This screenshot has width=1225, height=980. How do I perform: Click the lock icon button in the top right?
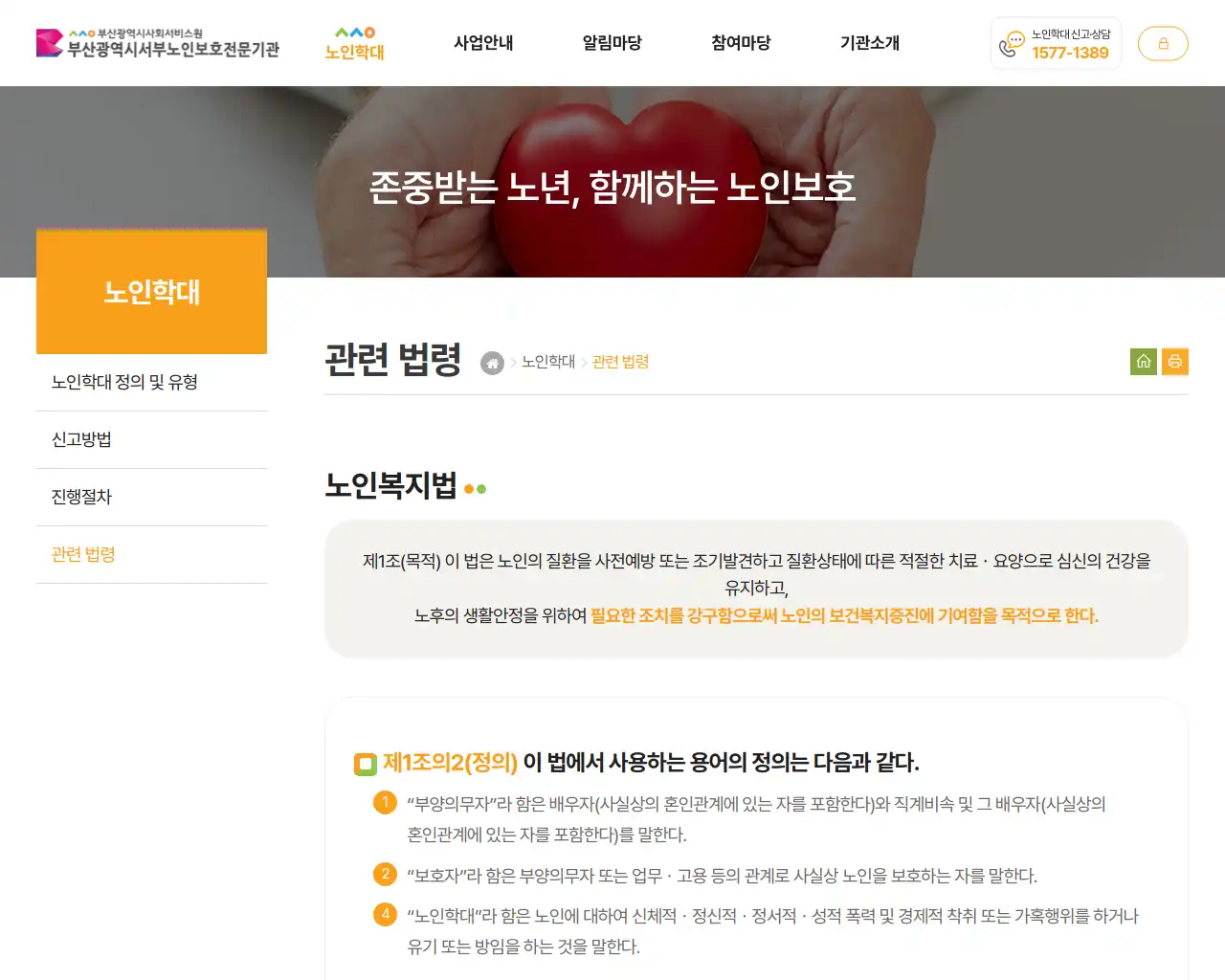[1163, 43]
